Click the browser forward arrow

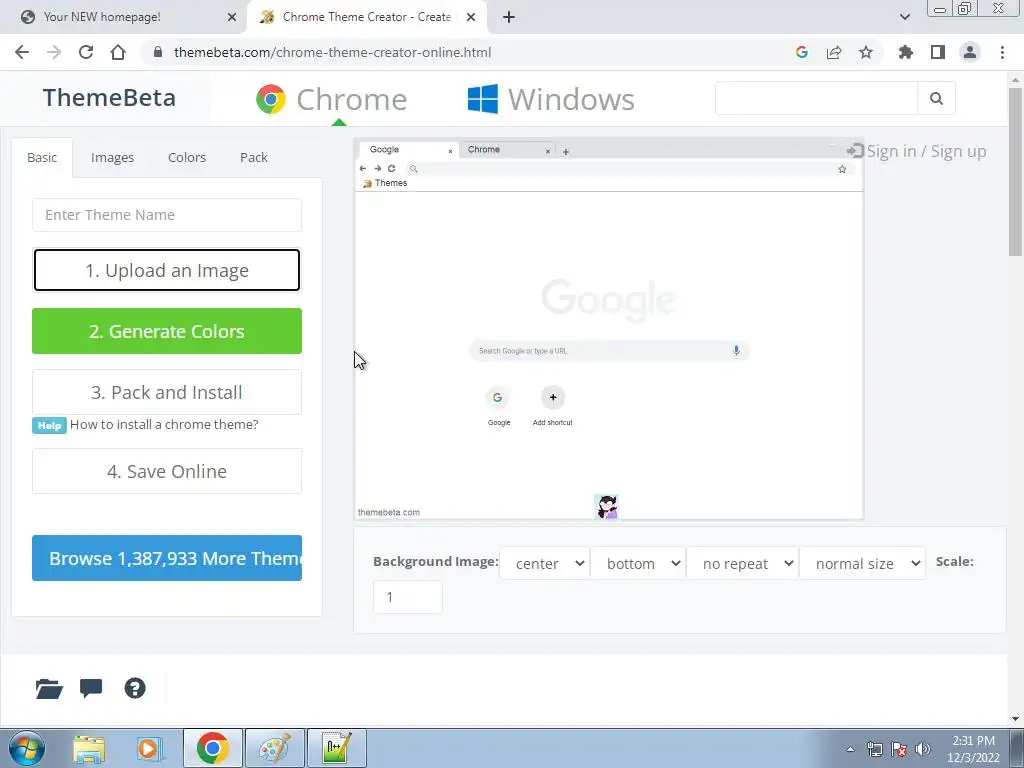[54, 52]
